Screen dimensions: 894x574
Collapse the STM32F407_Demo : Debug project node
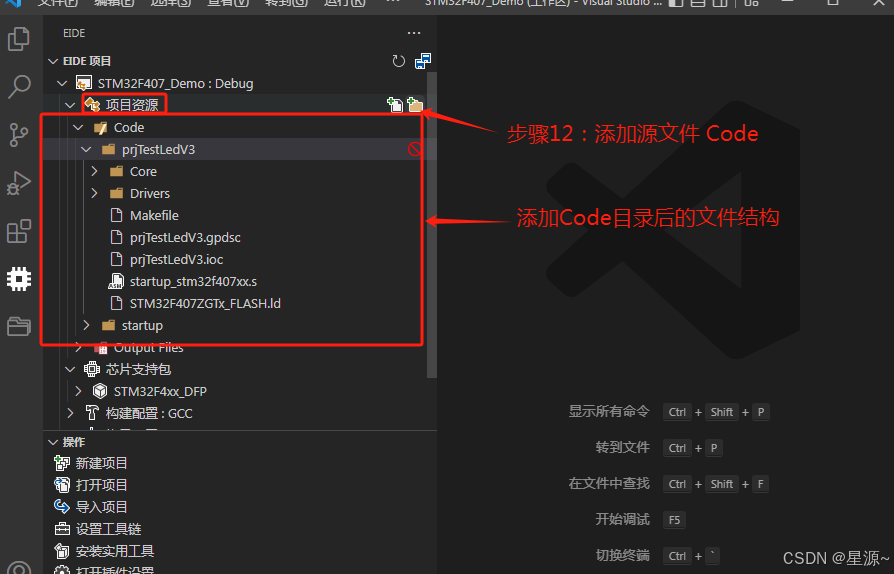tap(62, 84)
